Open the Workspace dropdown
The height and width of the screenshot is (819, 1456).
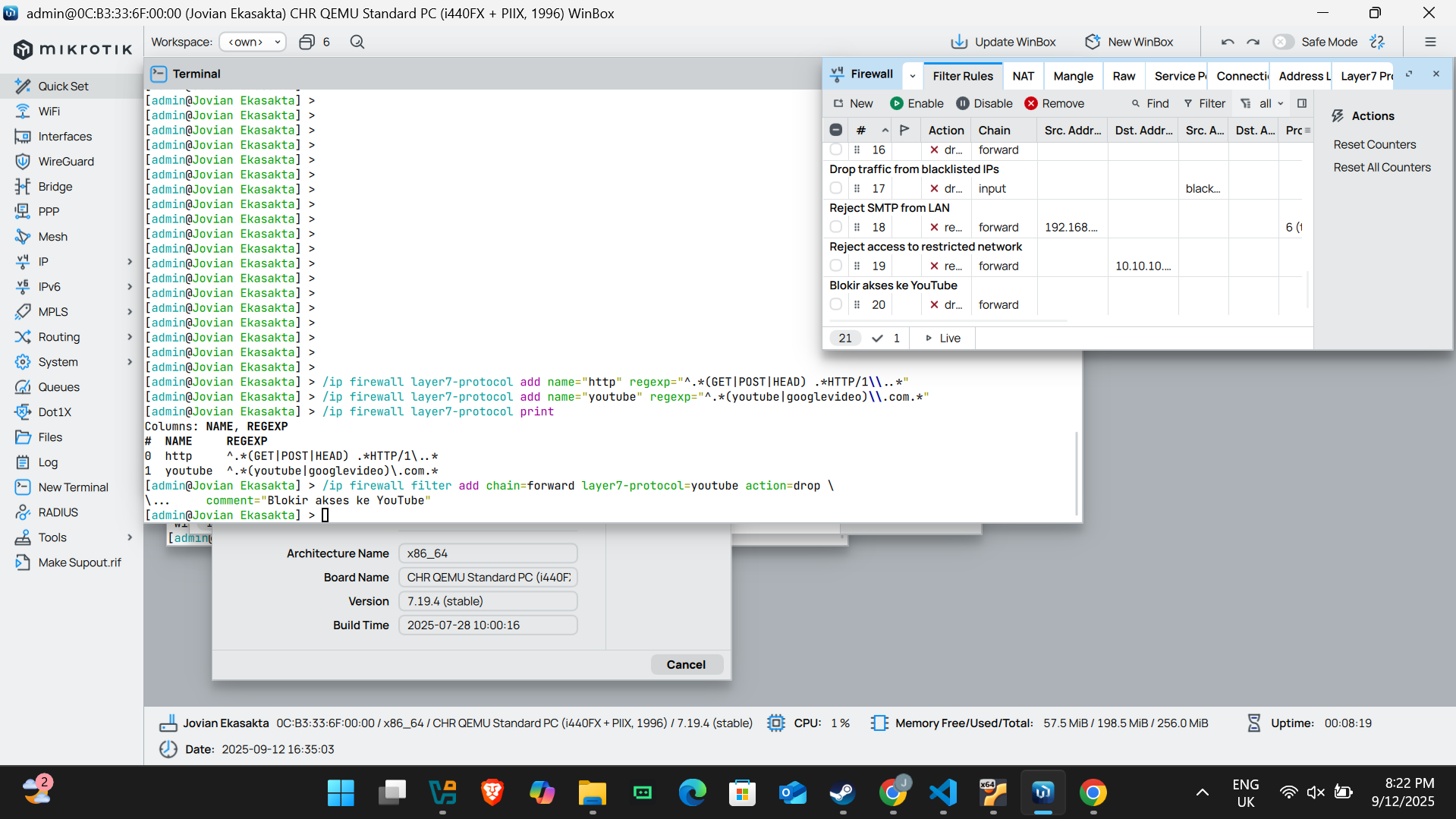coord(253,42)
